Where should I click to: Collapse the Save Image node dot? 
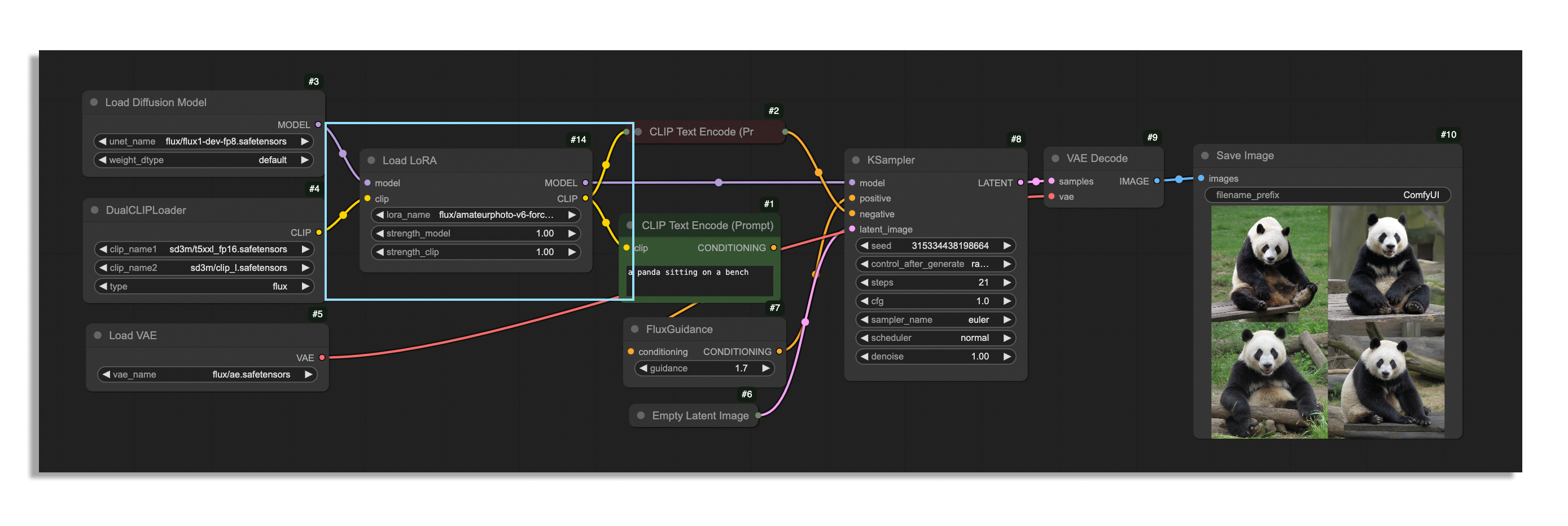coord(1205,155)
